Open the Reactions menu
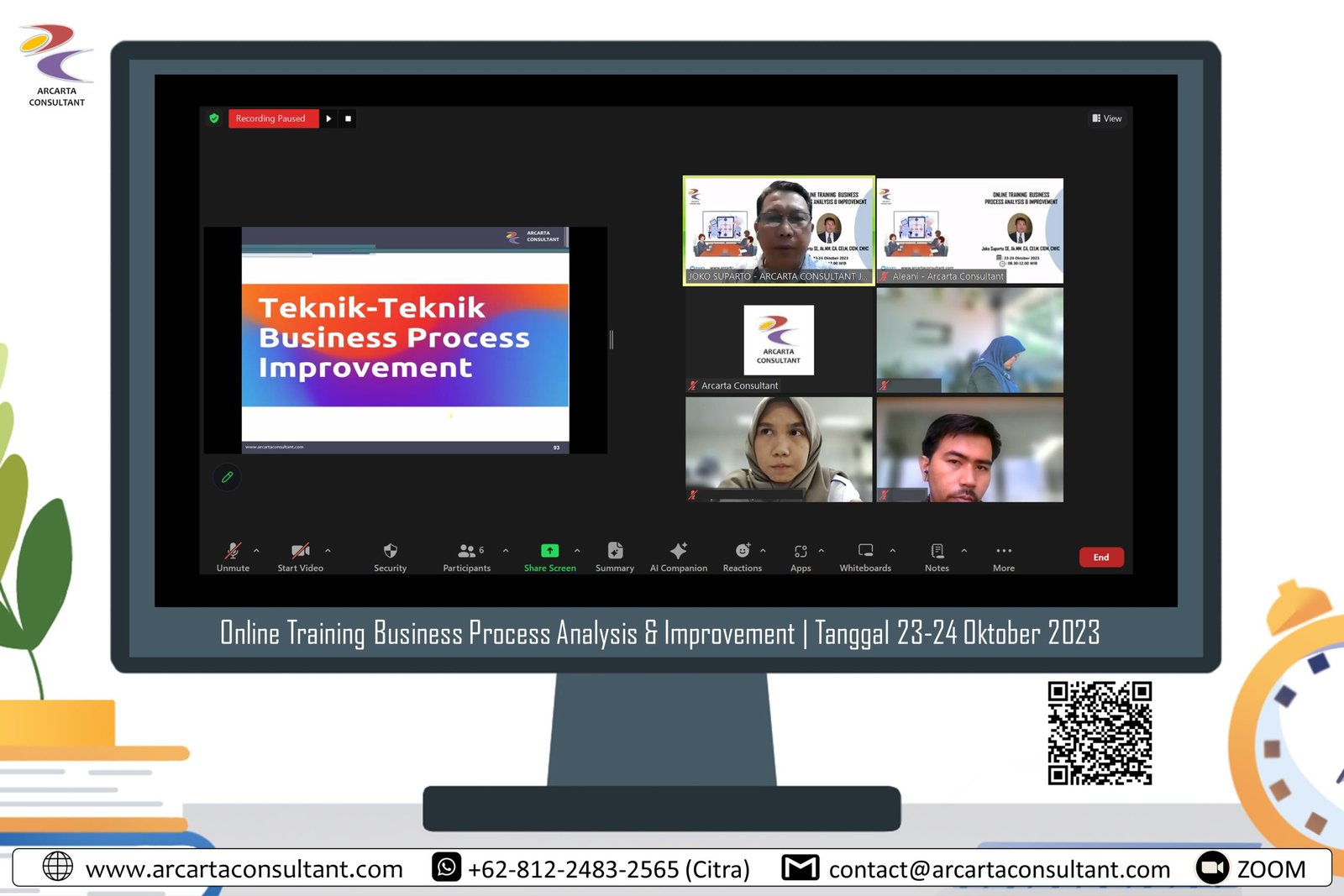1344x896 pixels. (x=743, y=552)
